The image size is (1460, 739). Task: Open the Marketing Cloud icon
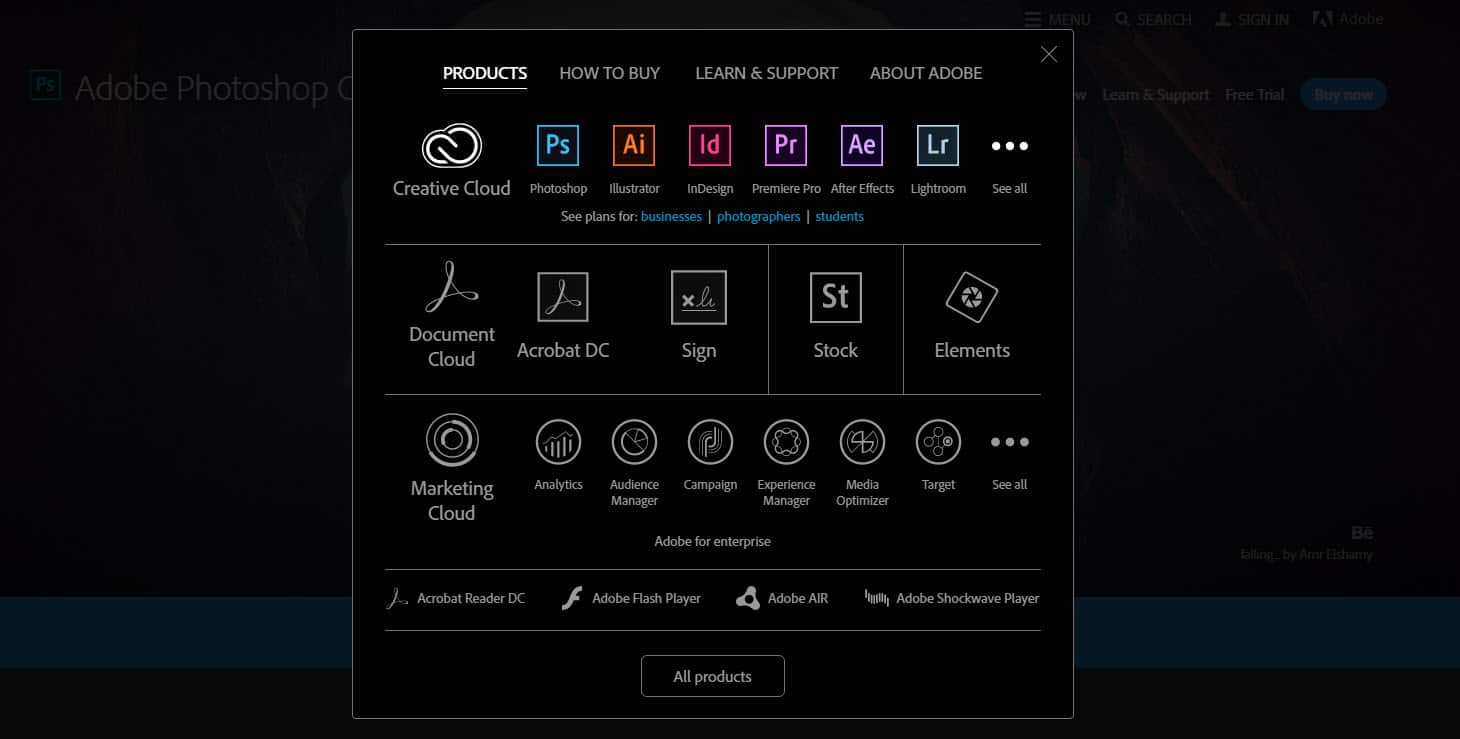tap(452, 440)
